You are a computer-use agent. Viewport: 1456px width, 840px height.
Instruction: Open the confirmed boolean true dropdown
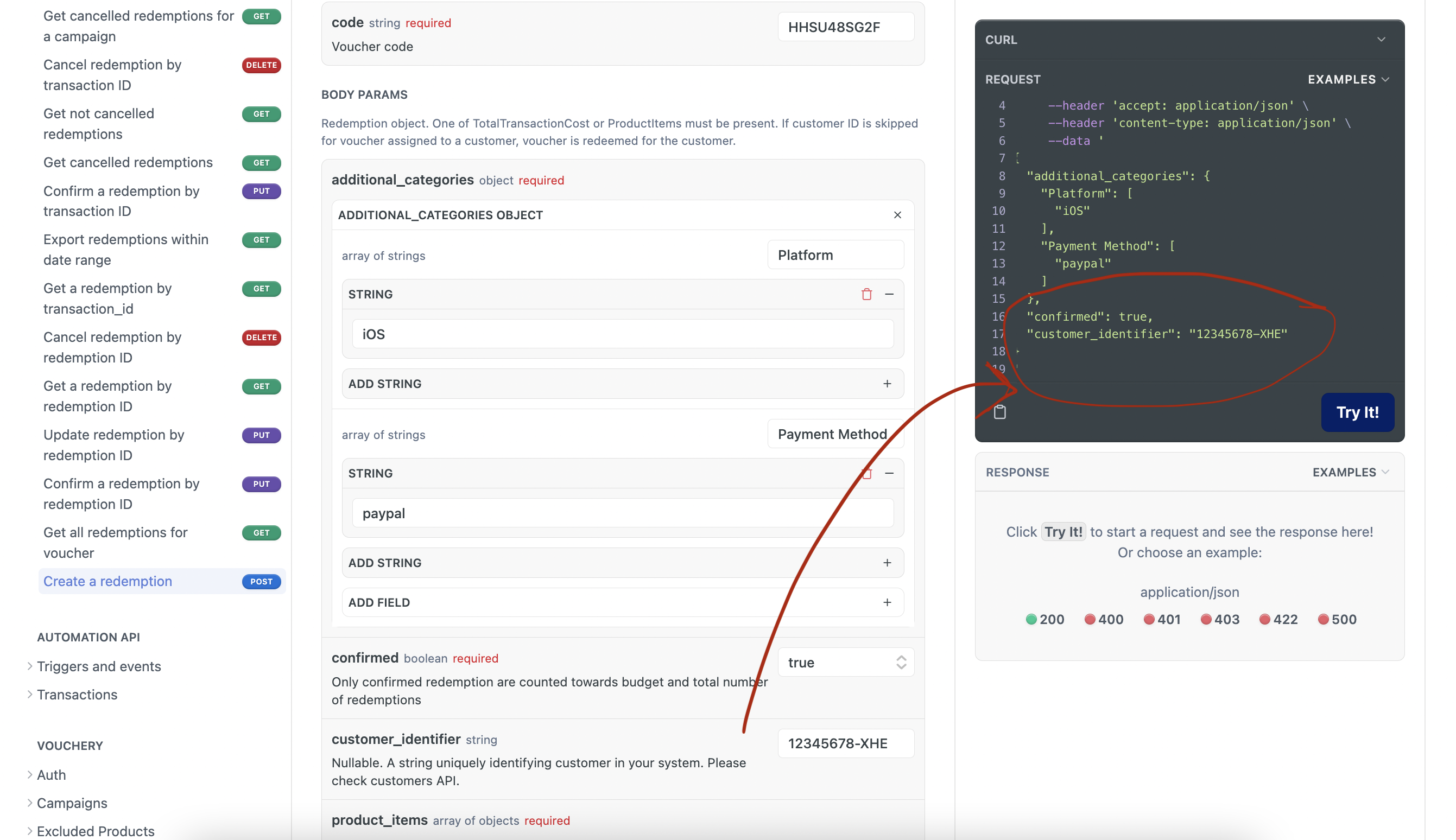[x=845, y=663]
